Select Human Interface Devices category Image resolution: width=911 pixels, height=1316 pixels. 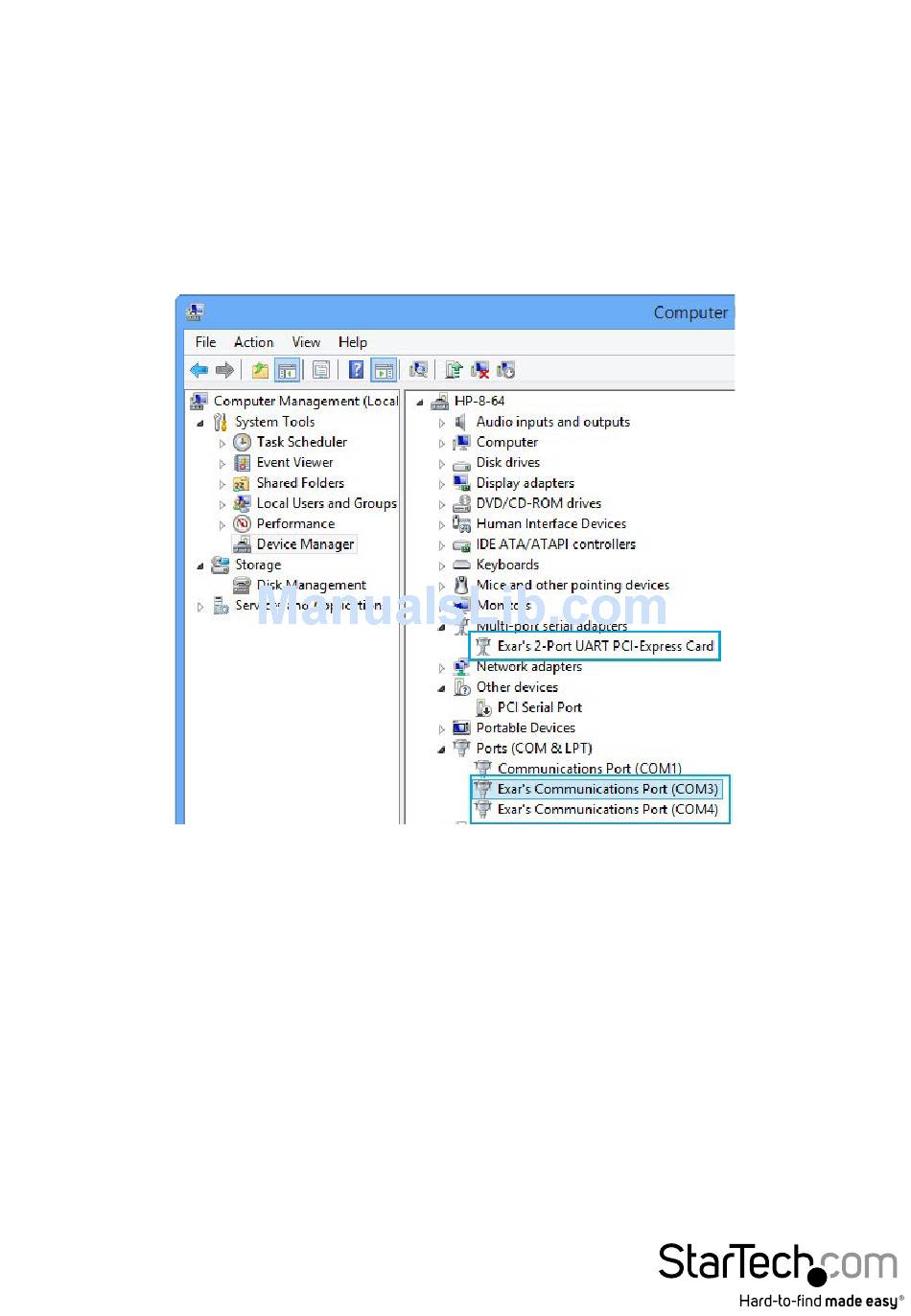(550, 523)
